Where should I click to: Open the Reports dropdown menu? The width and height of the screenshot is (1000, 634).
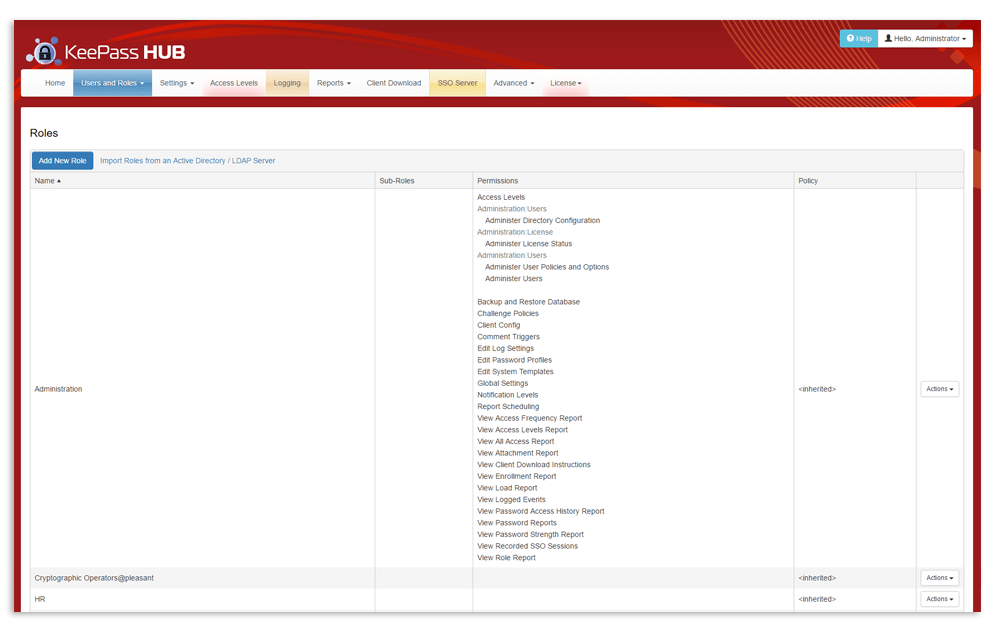click(x=334, y=83)
